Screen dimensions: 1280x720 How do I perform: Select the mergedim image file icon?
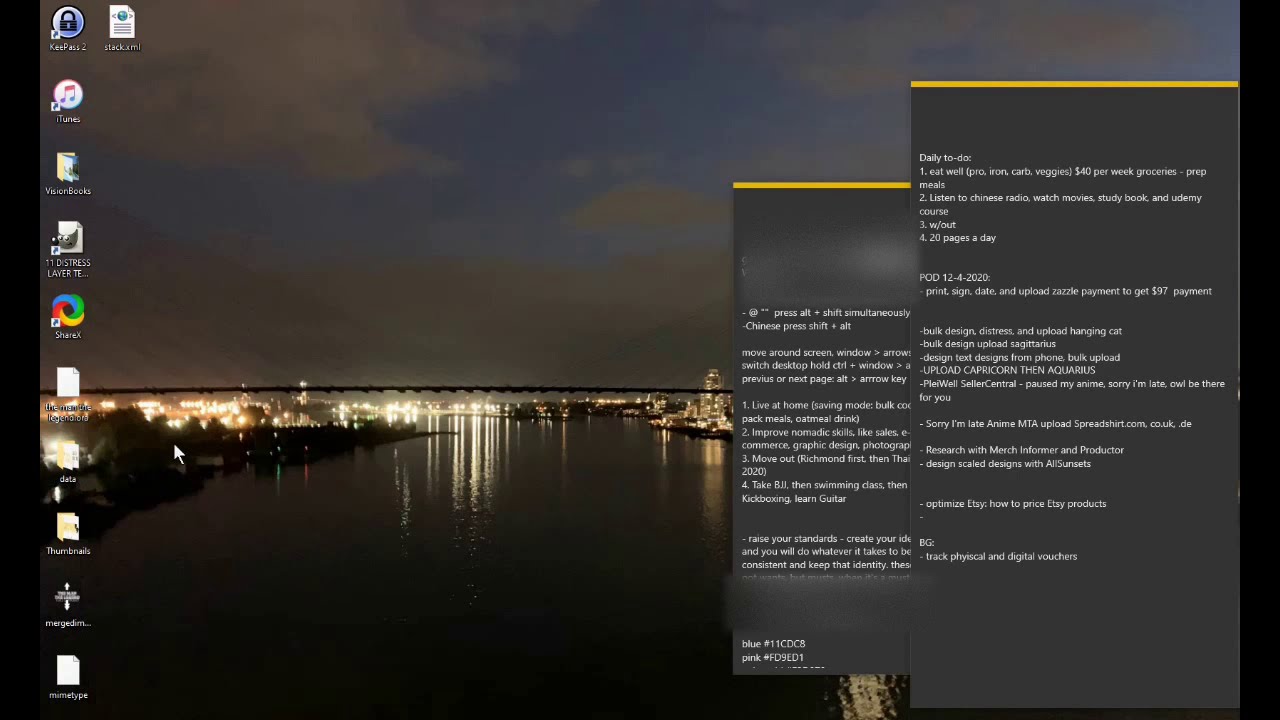pos(68,605)
